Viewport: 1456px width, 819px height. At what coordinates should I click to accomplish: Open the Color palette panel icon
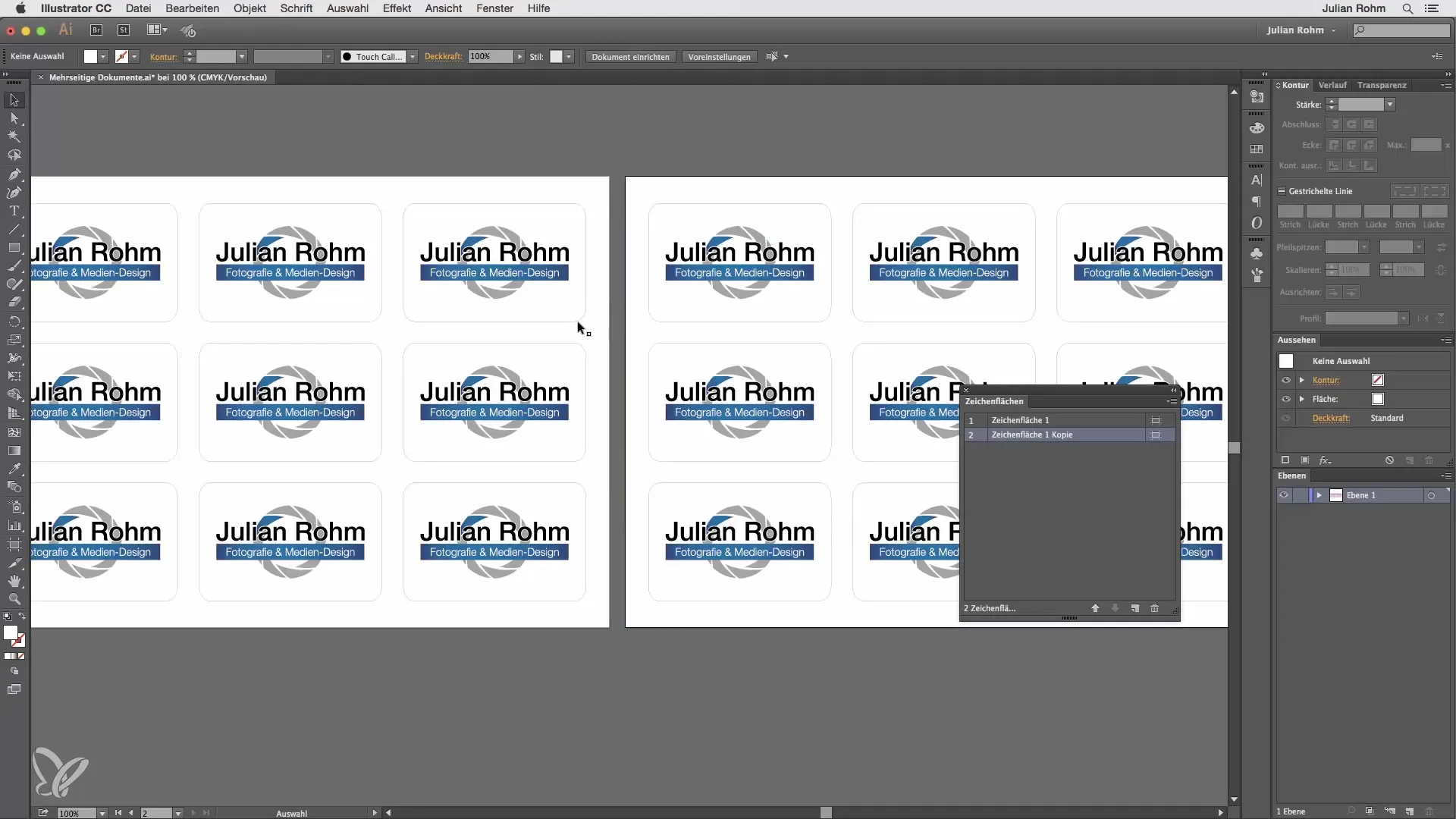tap(1257, 127)
